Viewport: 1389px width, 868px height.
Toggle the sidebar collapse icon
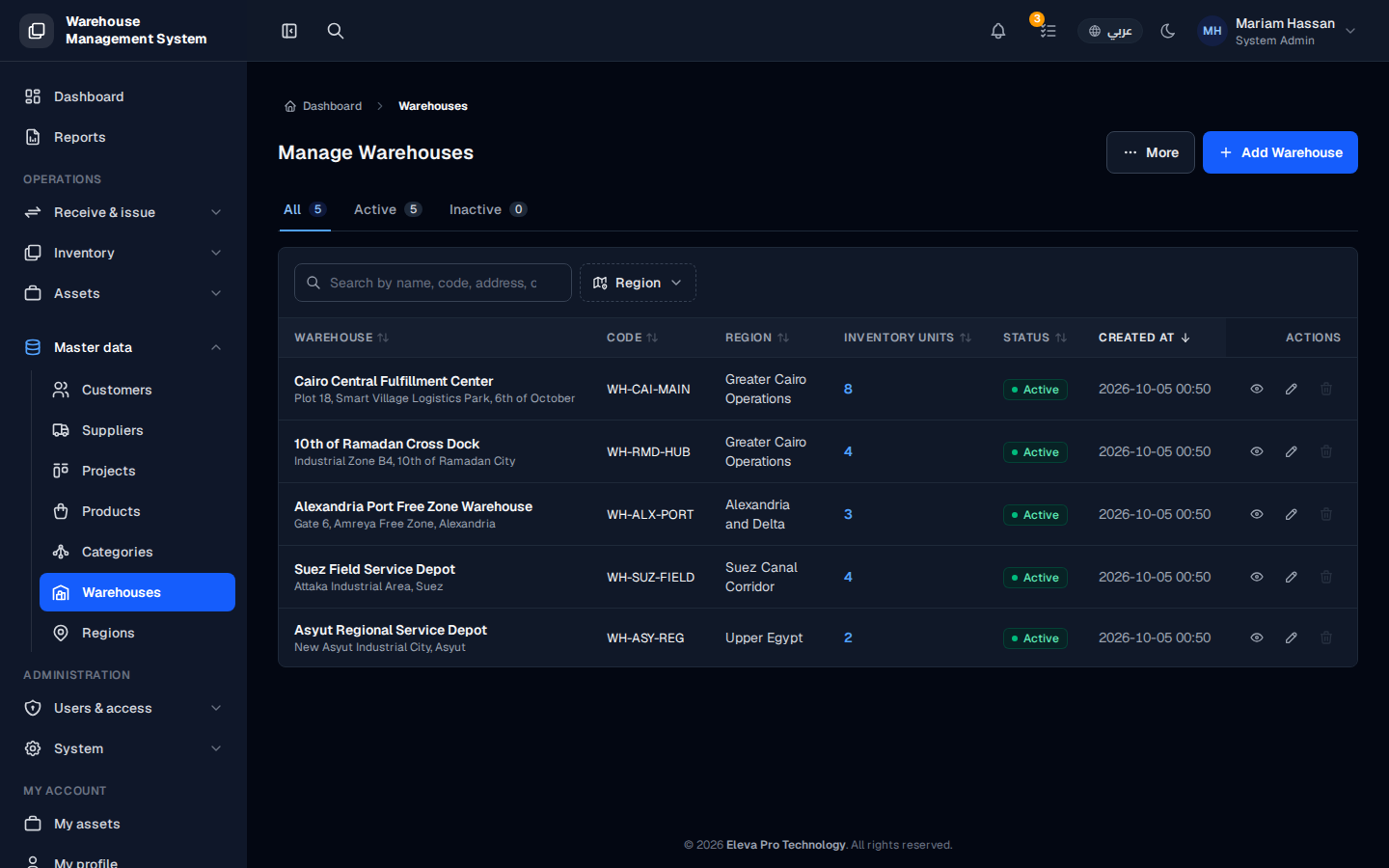[x=289, y=31]
